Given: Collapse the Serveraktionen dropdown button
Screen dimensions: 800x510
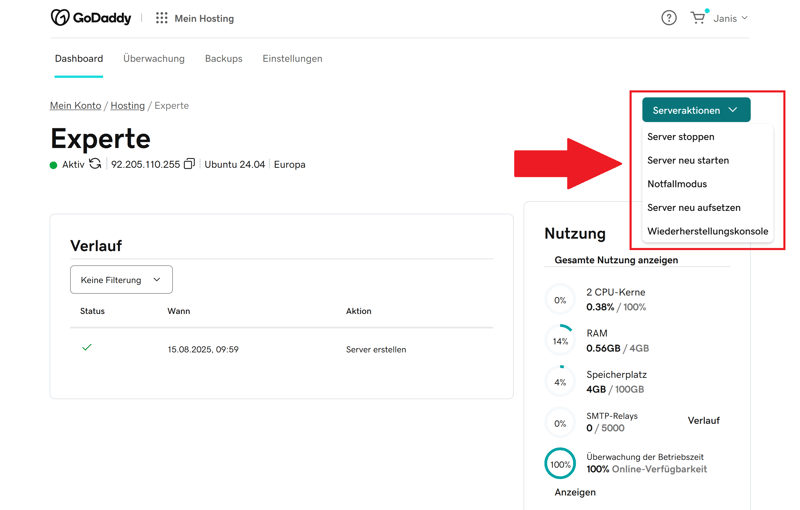Looking at the screenshot, I should 696,110.
